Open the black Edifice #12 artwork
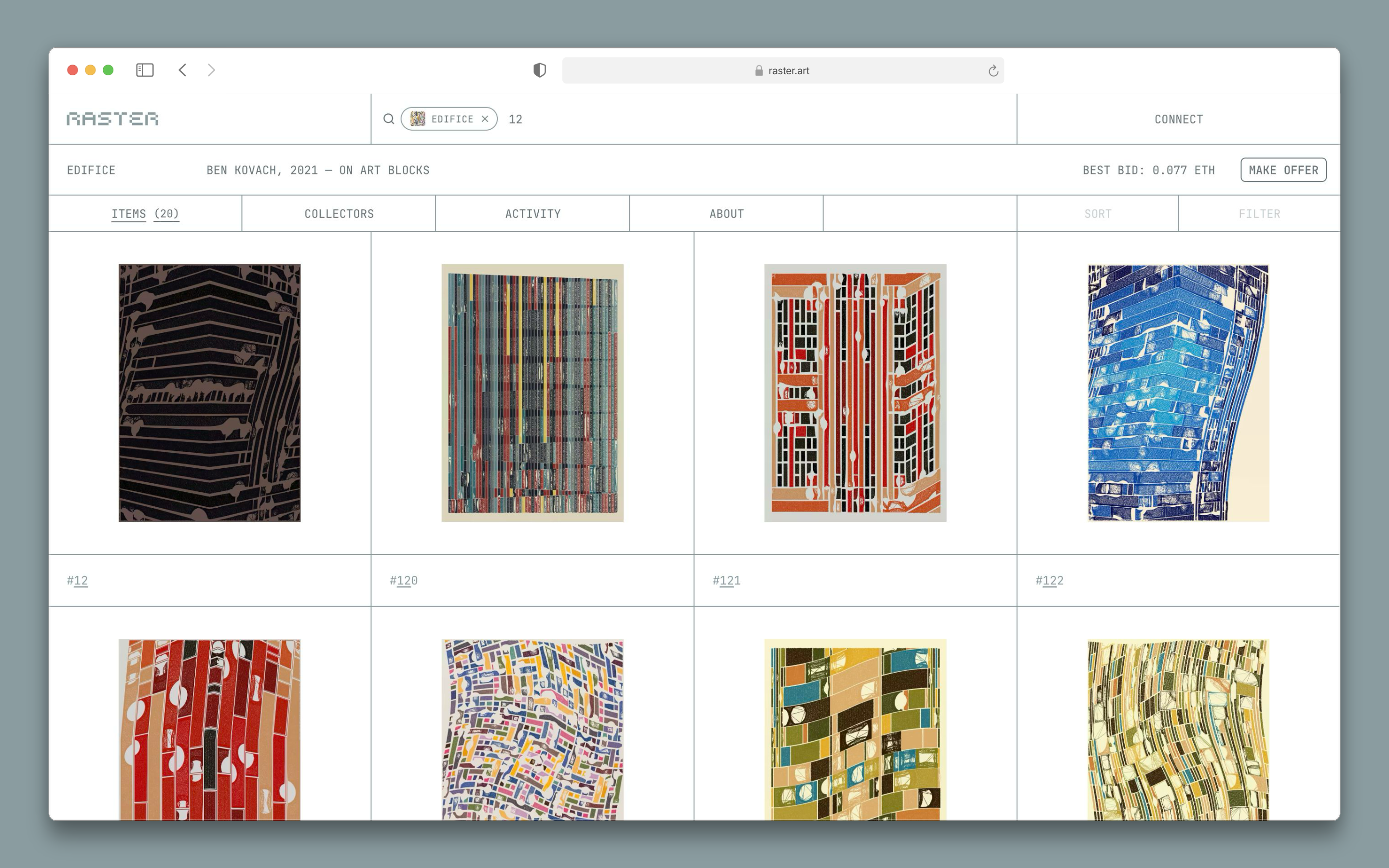This screenshot has width=1389, height=868. 209,393
